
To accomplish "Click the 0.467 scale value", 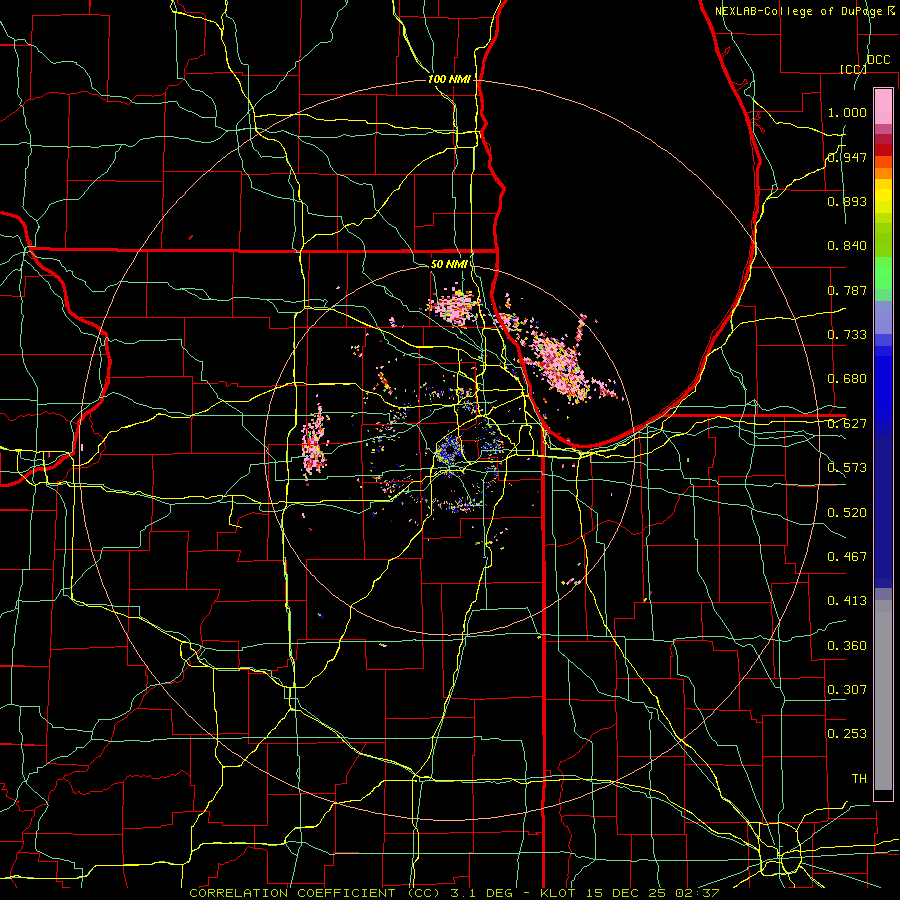I will click(x=847, y=557).
